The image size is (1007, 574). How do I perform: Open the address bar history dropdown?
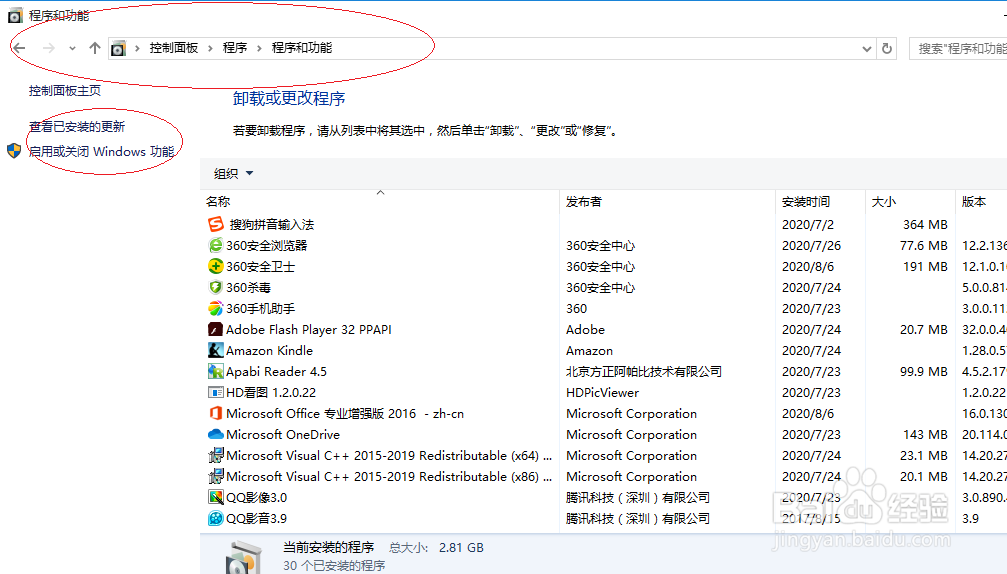click(x=866, y=49)
